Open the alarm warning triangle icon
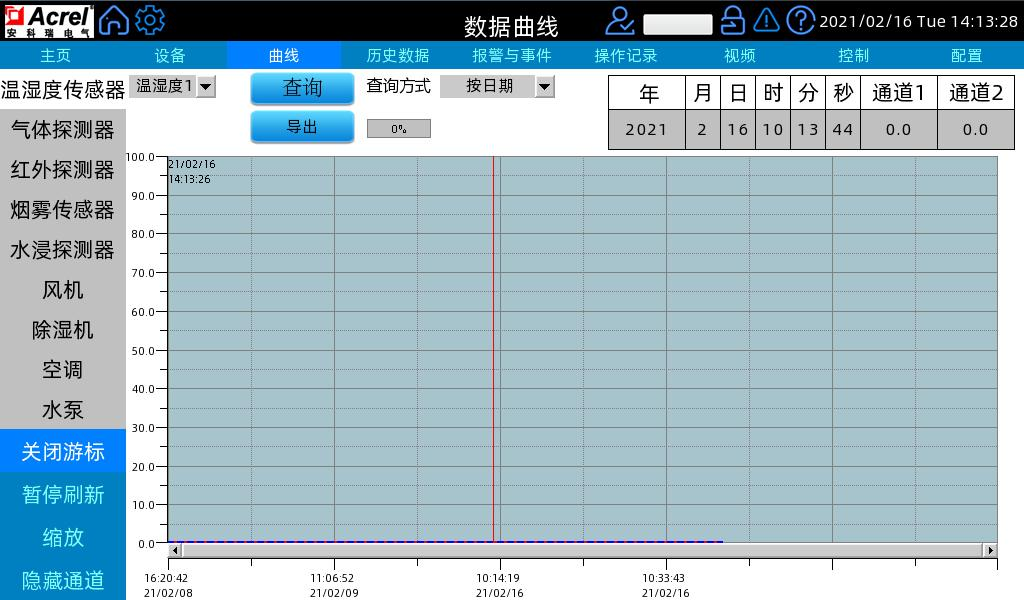This screenshot has width=1024, height=600. 766,20
